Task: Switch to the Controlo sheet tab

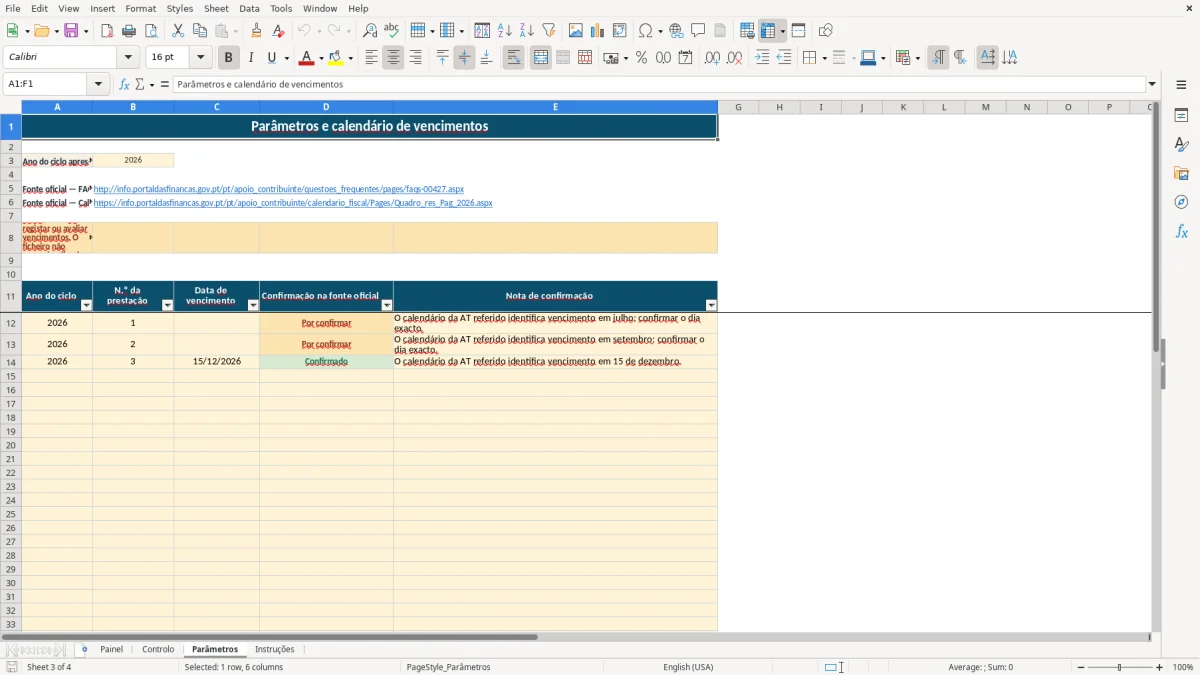Action: pyautogui.click(x=158, y=650)
